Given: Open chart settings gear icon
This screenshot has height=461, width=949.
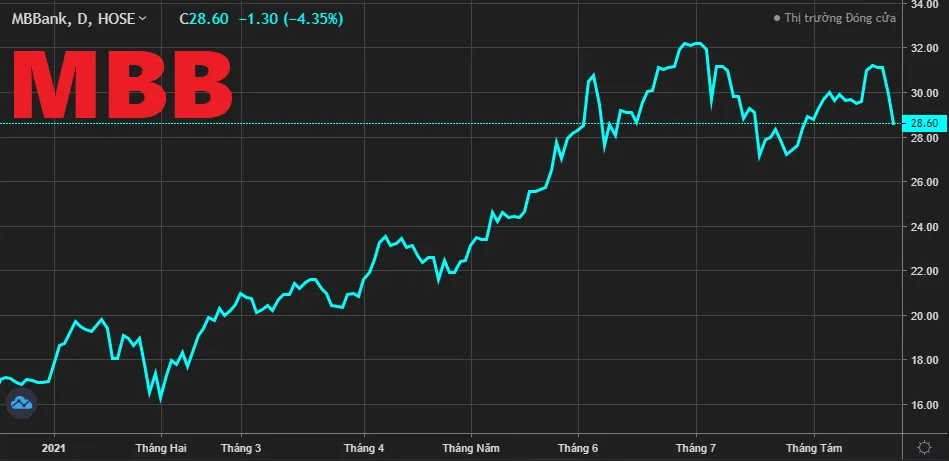Looking at the screenshot, I should click(923, 447).
